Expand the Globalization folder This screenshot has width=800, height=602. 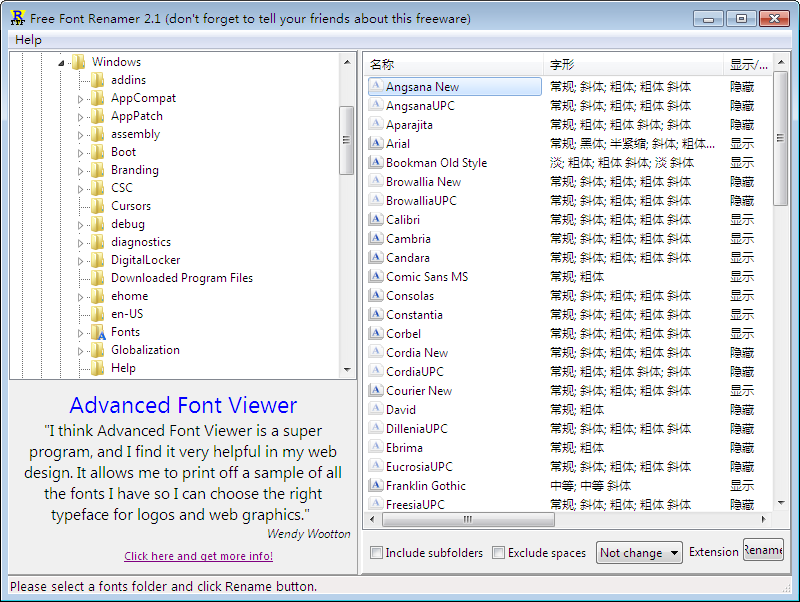(80, 351)
